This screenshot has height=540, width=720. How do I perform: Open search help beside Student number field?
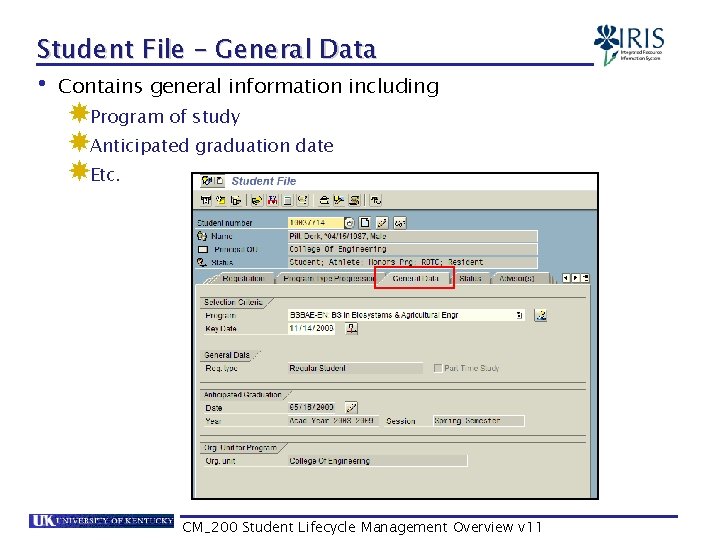pyautogui.click(x=349, y=223)
